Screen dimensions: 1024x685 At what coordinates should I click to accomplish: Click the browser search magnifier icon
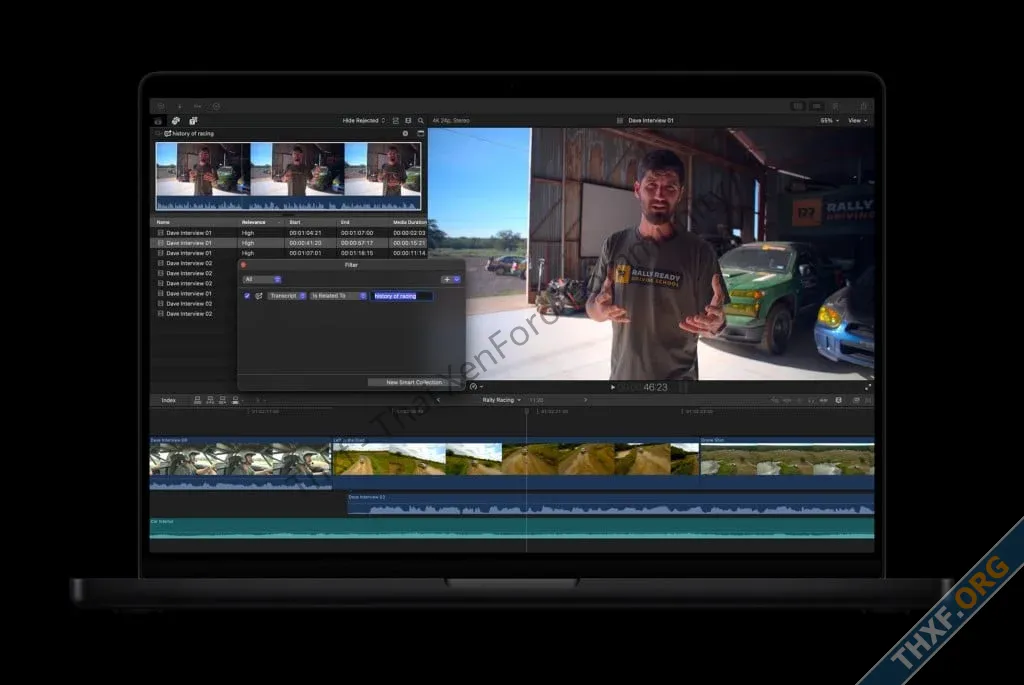[421, 120]
